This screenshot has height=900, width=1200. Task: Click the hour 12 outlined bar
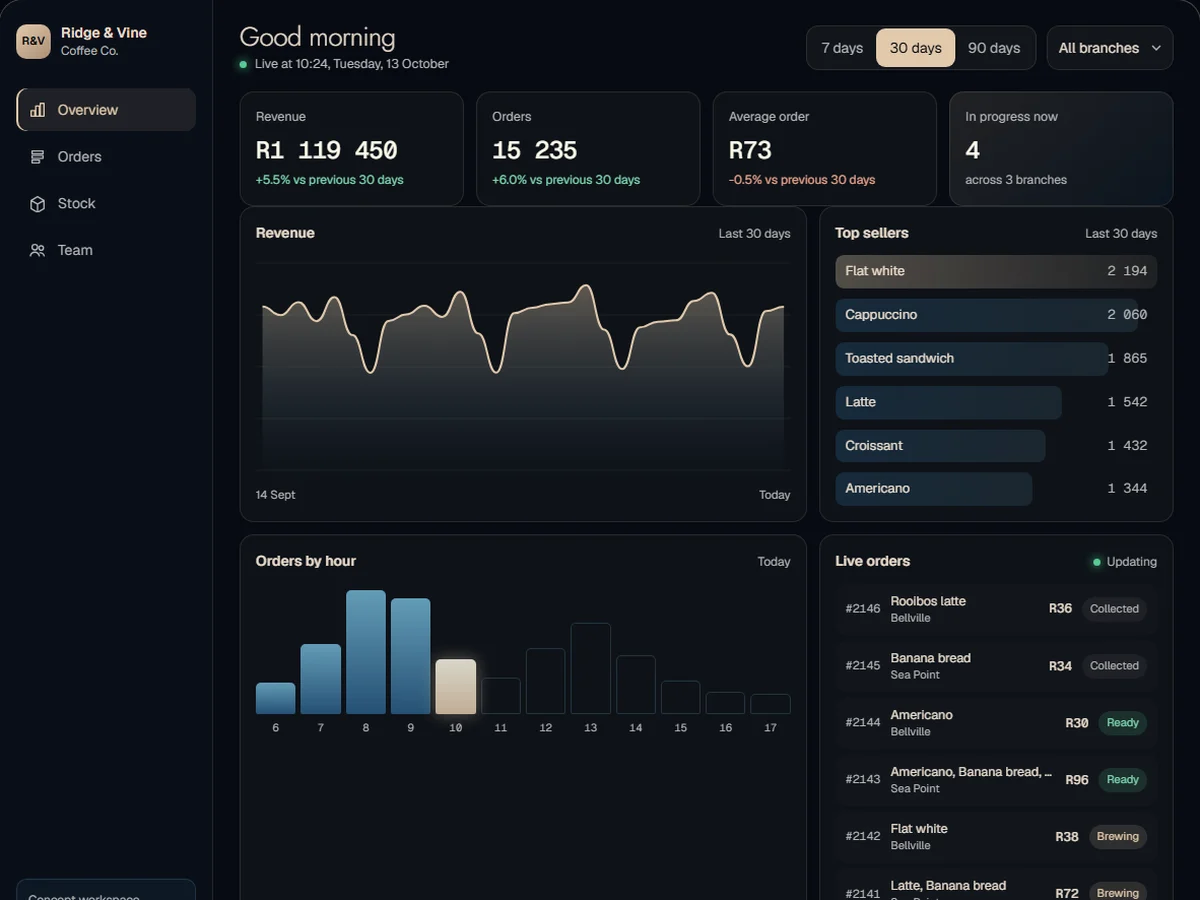pyautogui.click(x=546, y=681)
